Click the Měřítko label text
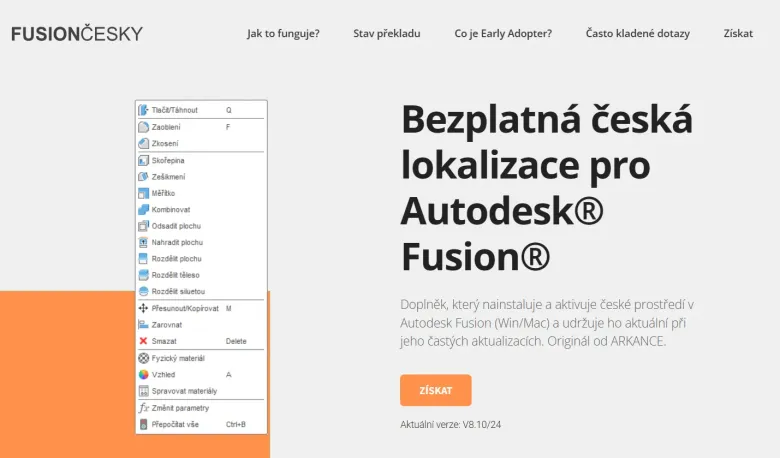The height and width of the screenshot is (458, 780). 163,193
